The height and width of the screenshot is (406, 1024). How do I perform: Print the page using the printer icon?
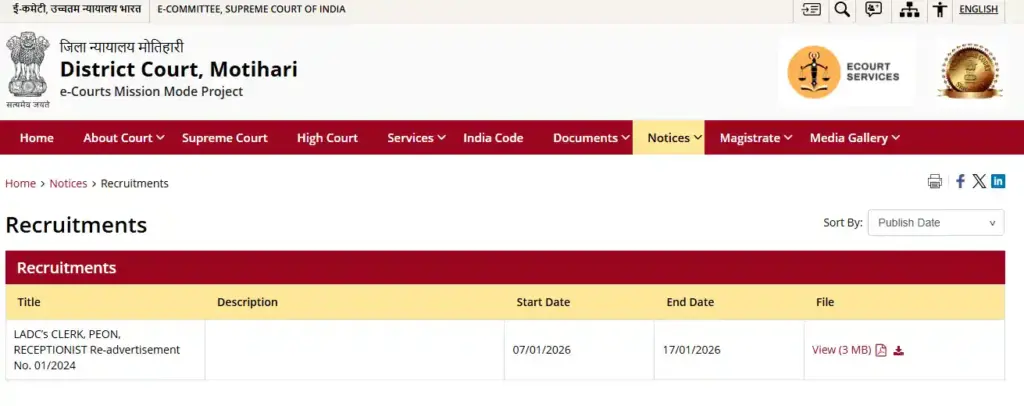(935, 181)
